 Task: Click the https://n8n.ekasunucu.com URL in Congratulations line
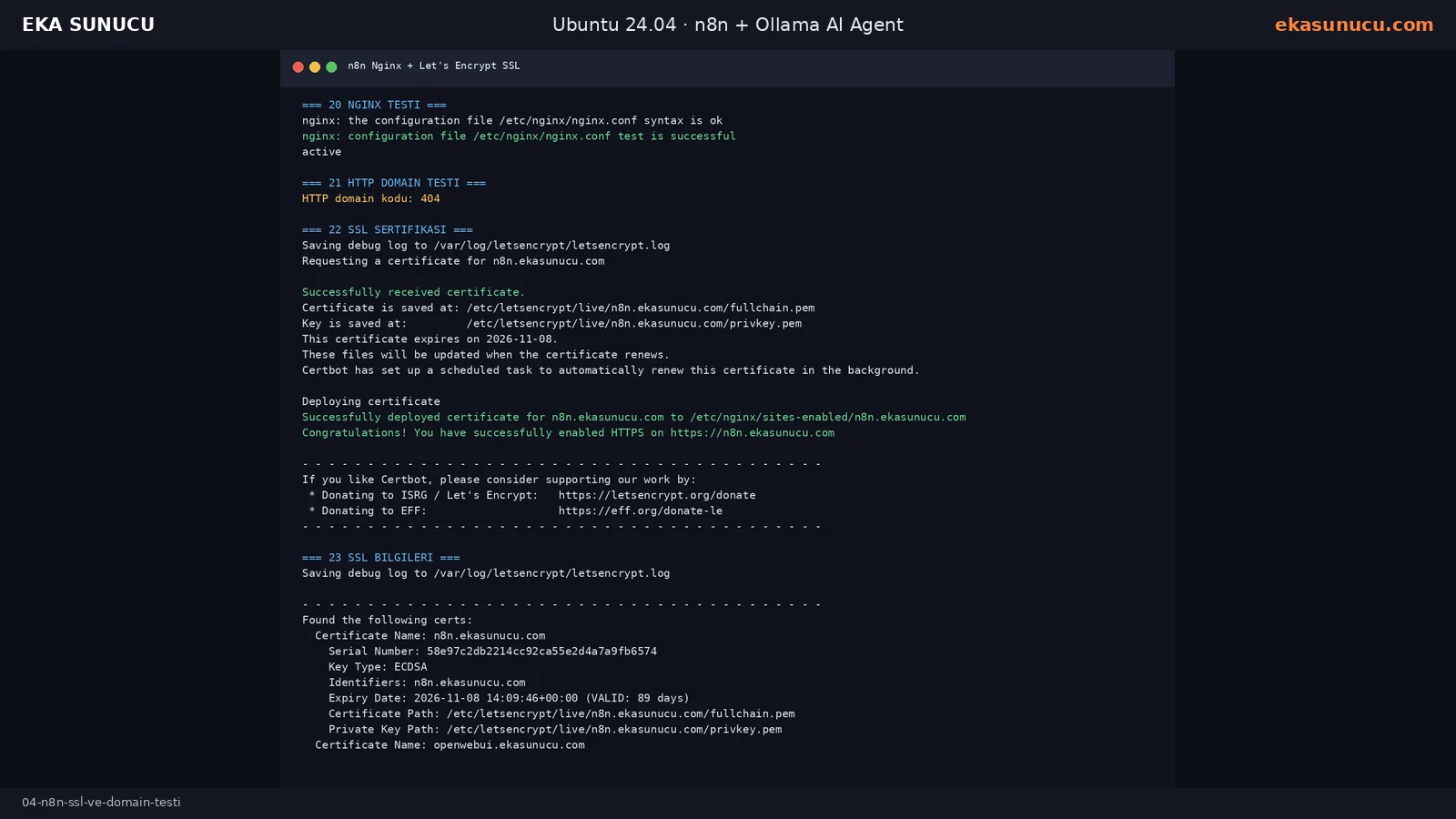click(x=753, y=432)
